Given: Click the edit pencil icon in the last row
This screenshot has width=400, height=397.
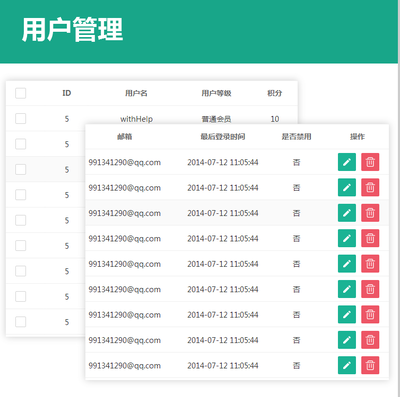Looking at the screenshot, I should (347, 365).
